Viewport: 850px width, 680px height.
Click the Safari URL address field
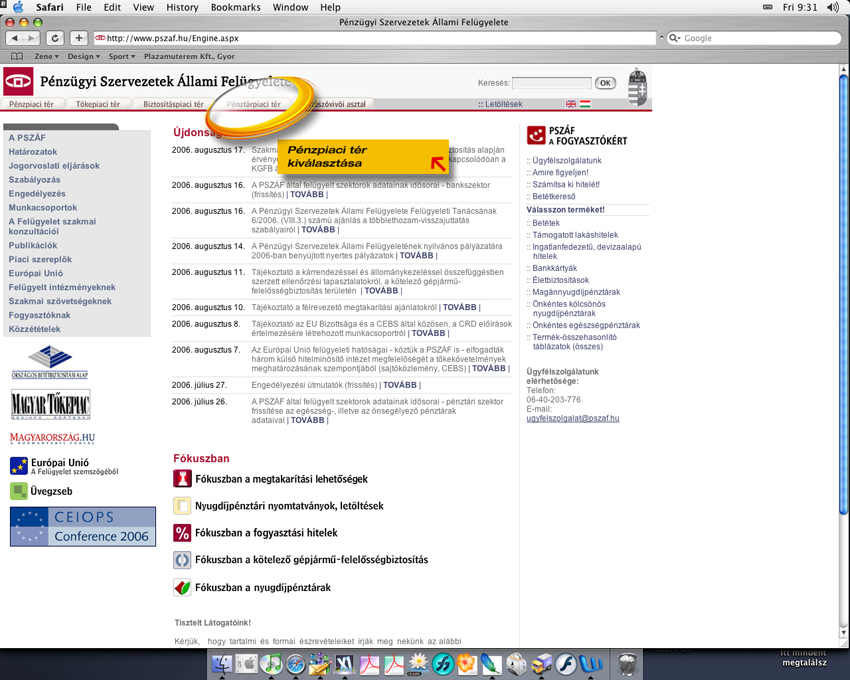(x=375, y=38)
